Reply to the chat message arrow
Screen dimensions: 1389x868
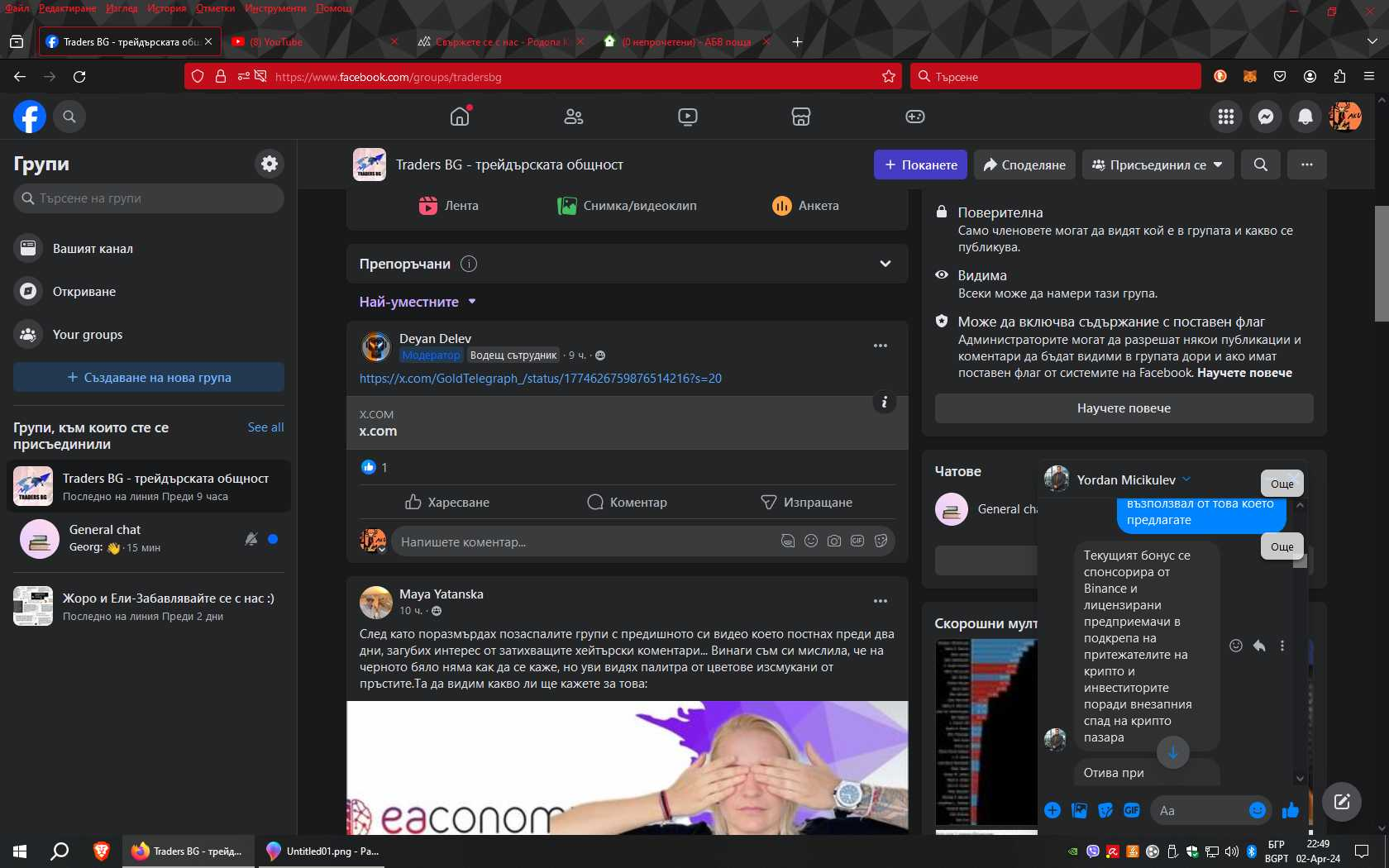click(1259, 646)
